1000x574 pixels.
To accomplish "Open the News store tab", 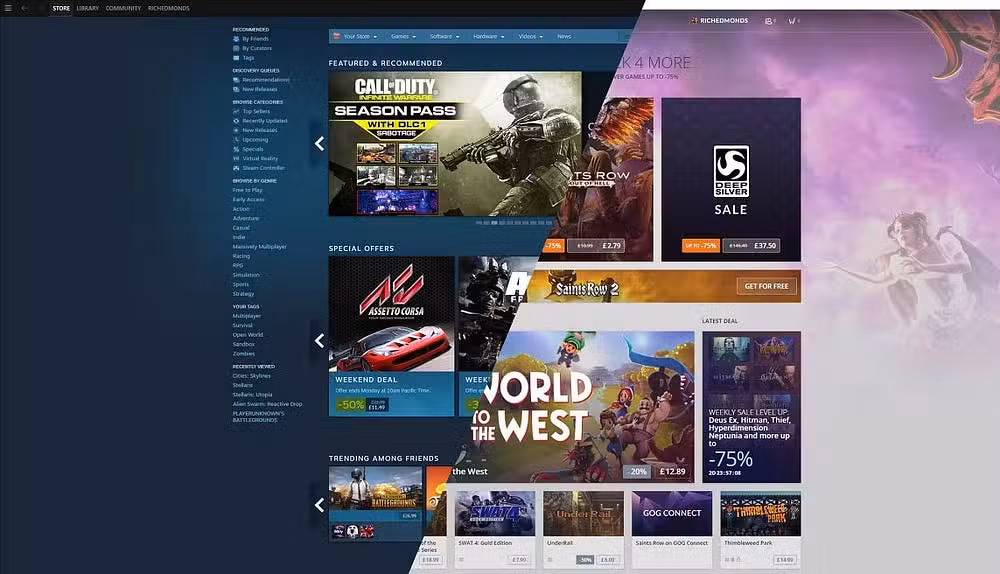I will click(x=564, y=36).
